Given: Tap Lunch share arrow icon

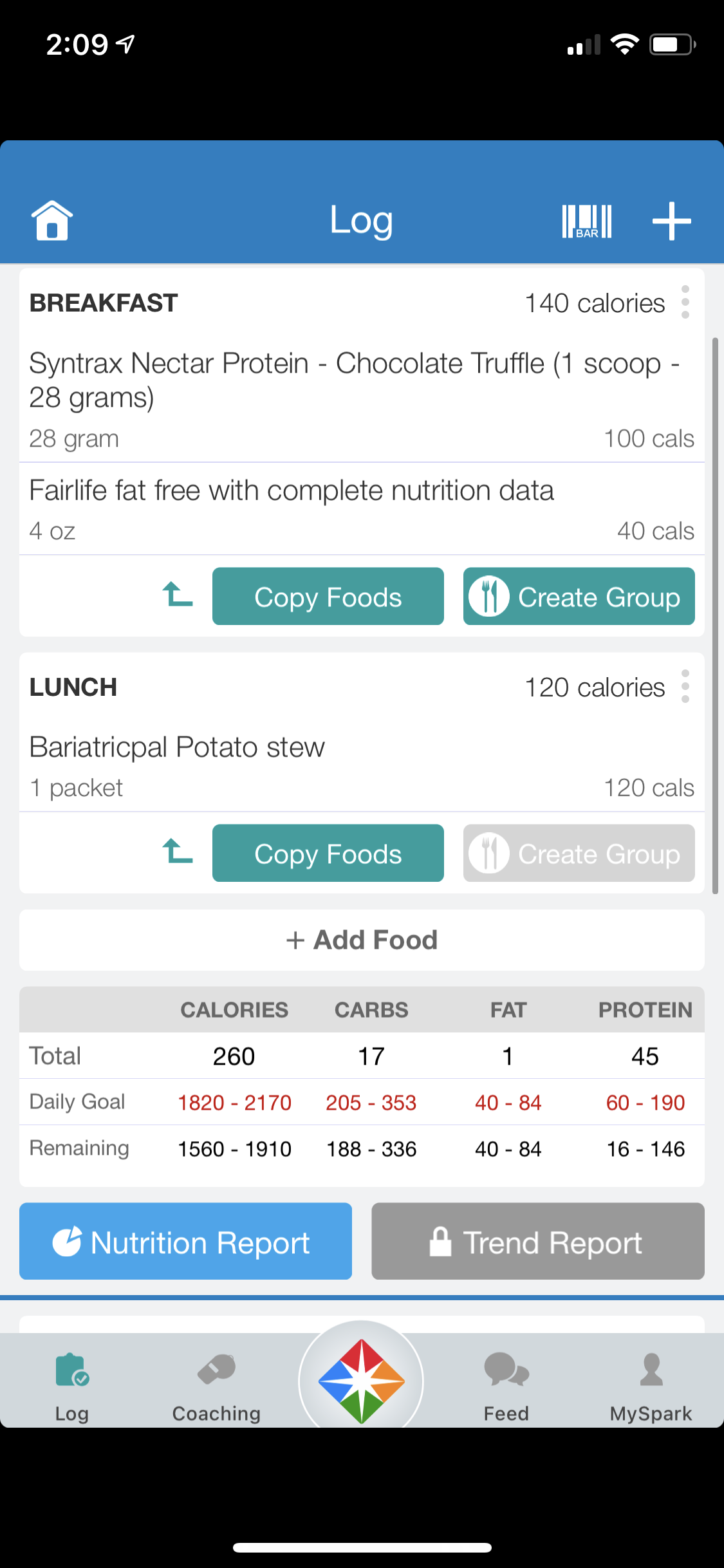Looking at the screenshot, I should [x=177, y=852].
